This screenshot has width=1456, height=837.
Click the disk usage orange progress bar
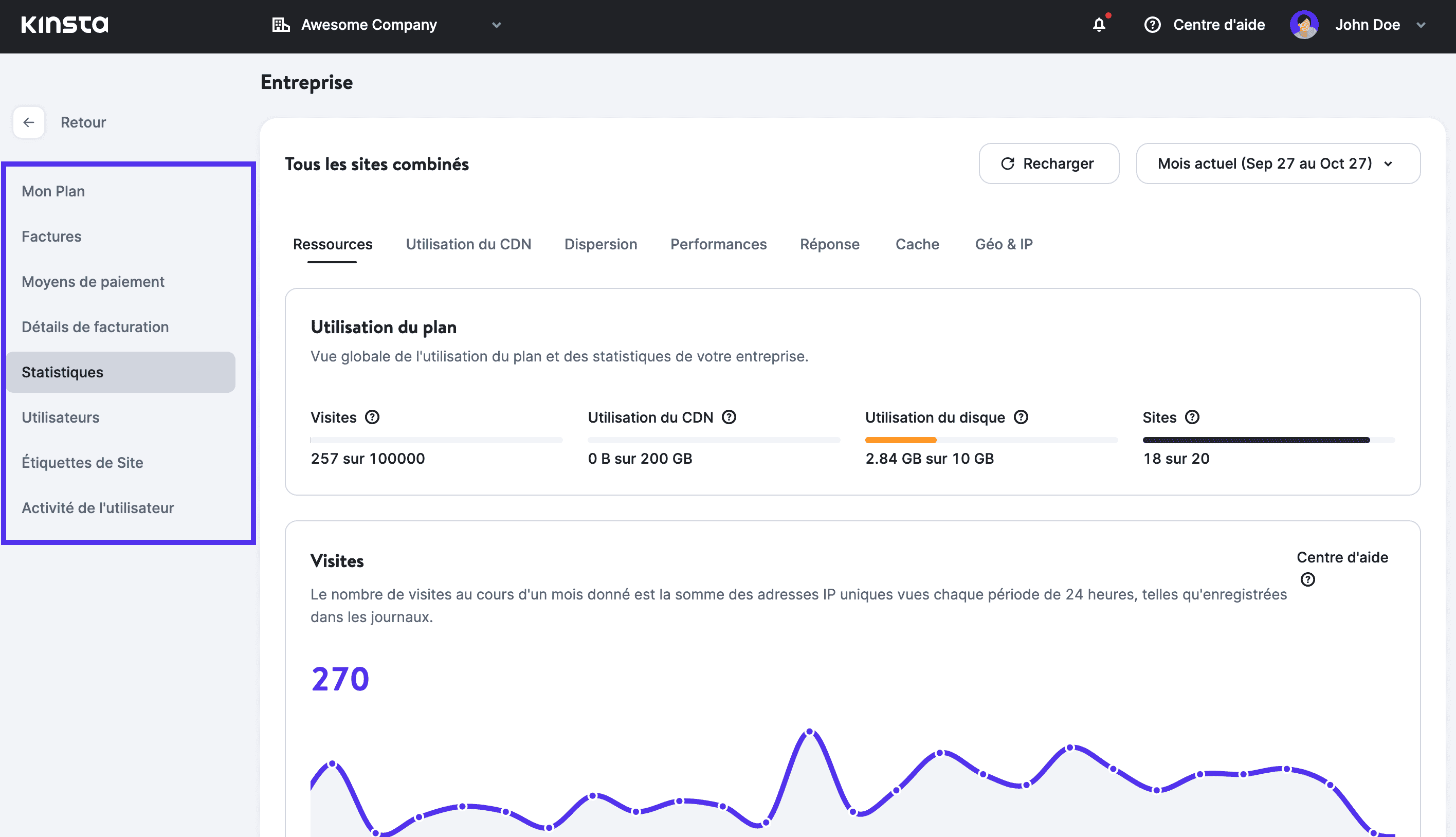coord(900,440)
